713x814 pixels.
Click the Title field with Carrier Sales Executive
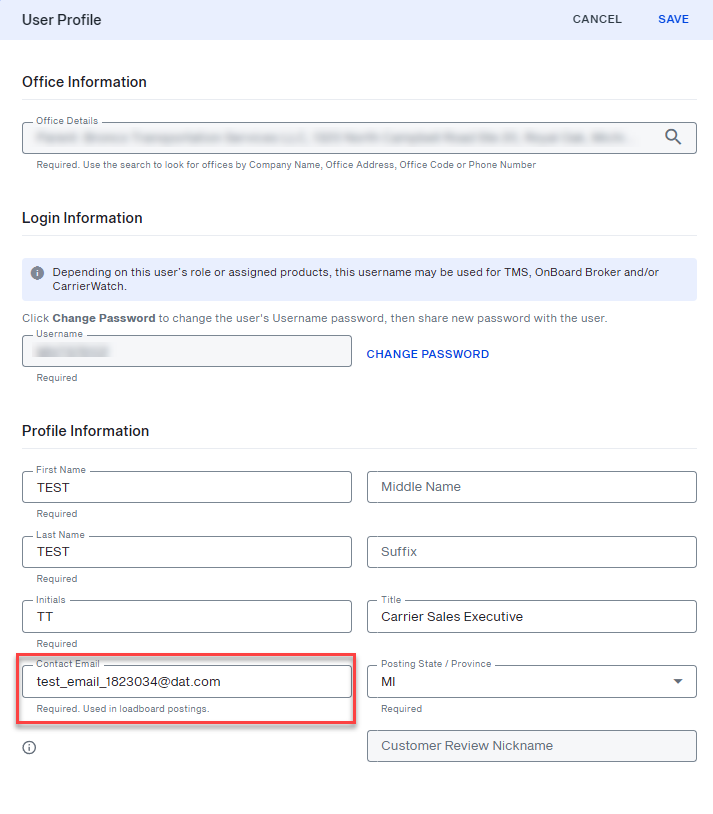(x=531, y=617)
